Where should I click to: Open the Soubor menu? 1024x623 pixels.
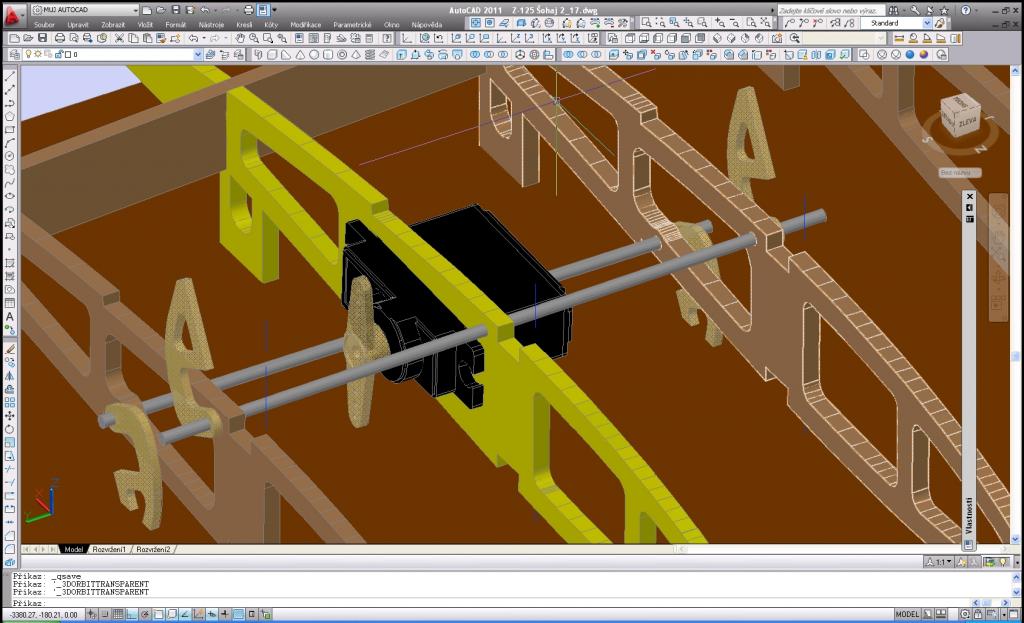click(x=44, y=23)
